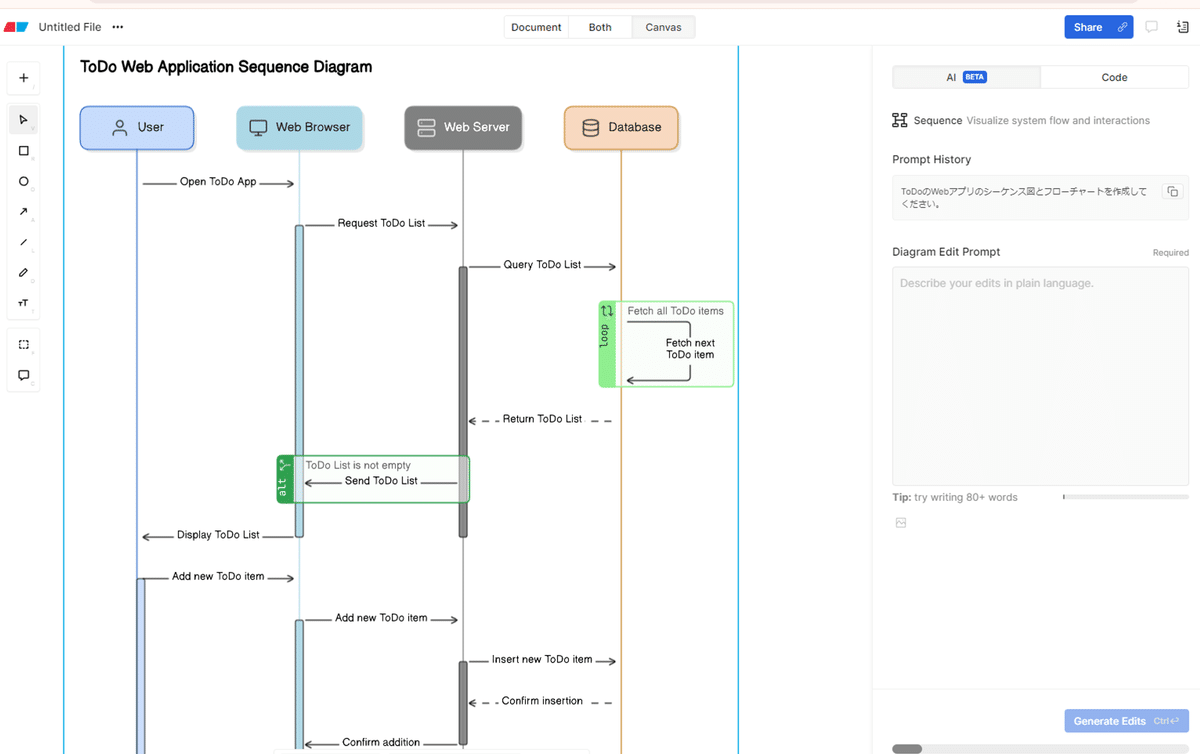1200x754 pixels.
Task: Select the 'Send ToDo List' message label
Action: (x=381, y=481)
